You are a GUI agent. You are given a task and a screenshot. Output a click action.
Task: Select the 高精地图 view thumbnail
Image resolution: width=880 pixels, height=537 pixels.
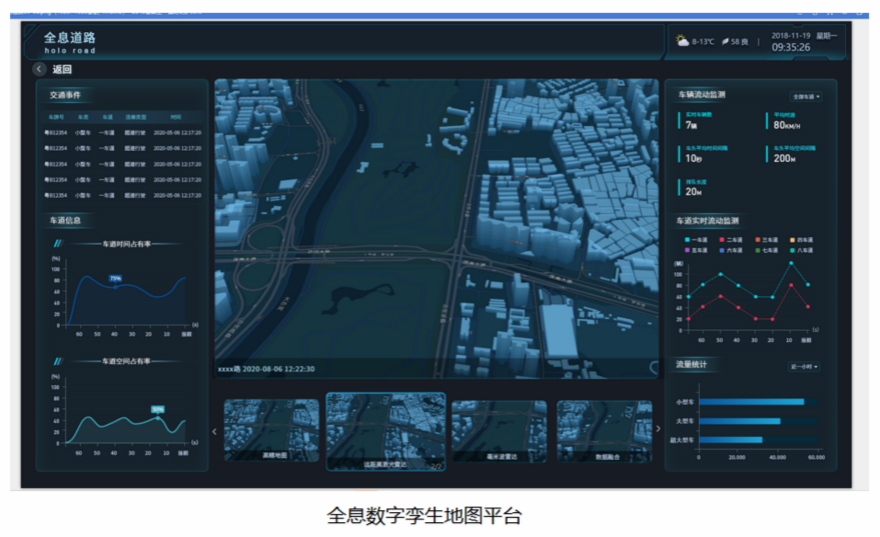(x=271, y=430)
